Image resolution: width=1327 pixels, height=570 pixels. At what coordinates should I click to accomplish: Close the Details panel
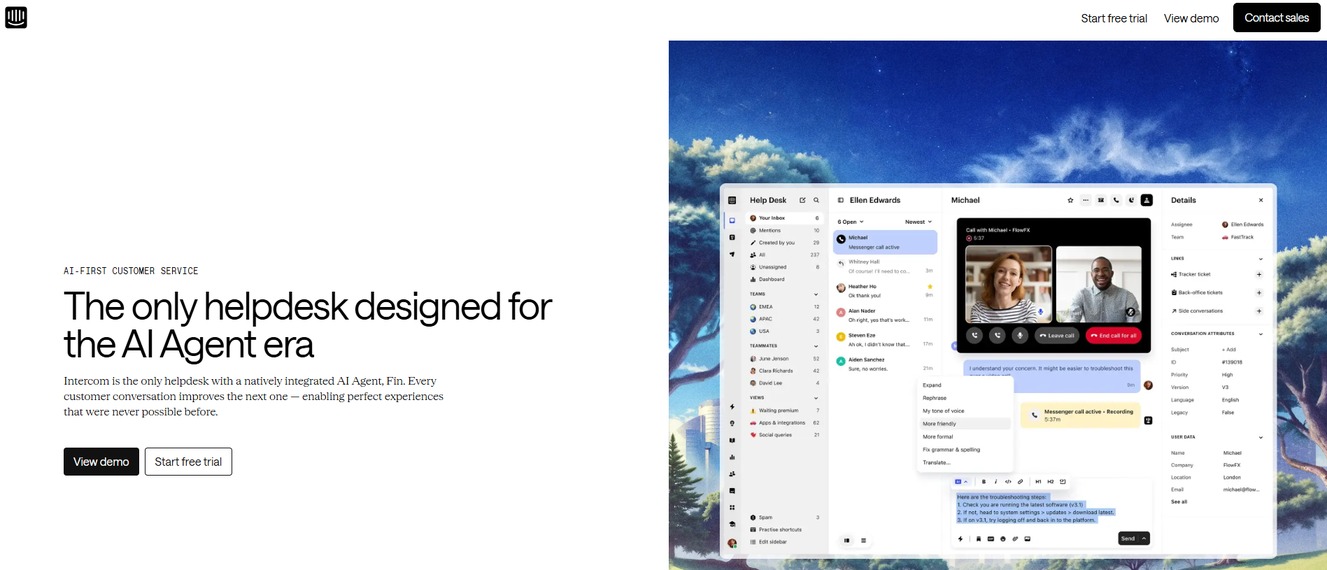[1260, 200]
